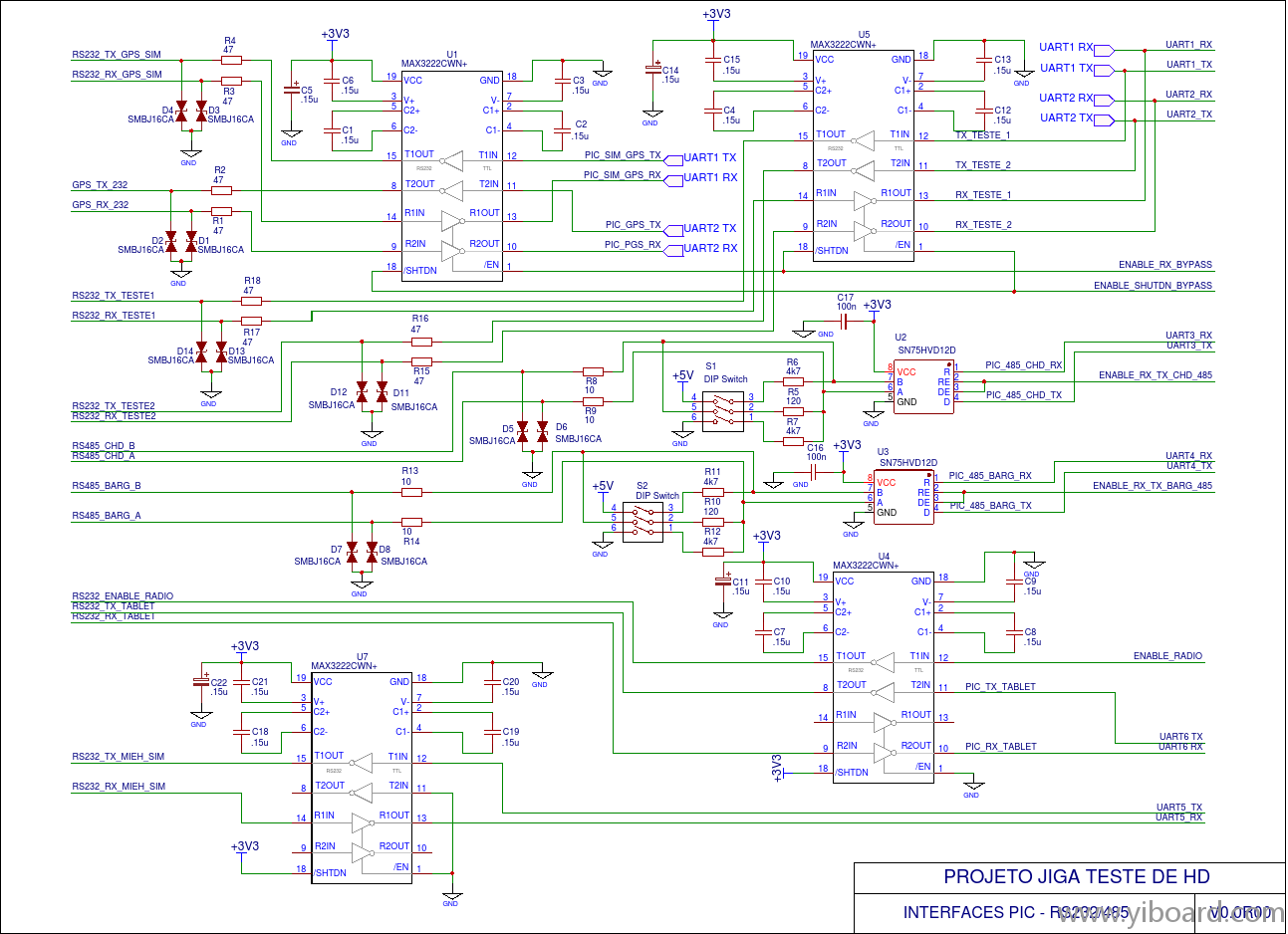Select polarized capacitor C14 symbol

tap(652, 70)
